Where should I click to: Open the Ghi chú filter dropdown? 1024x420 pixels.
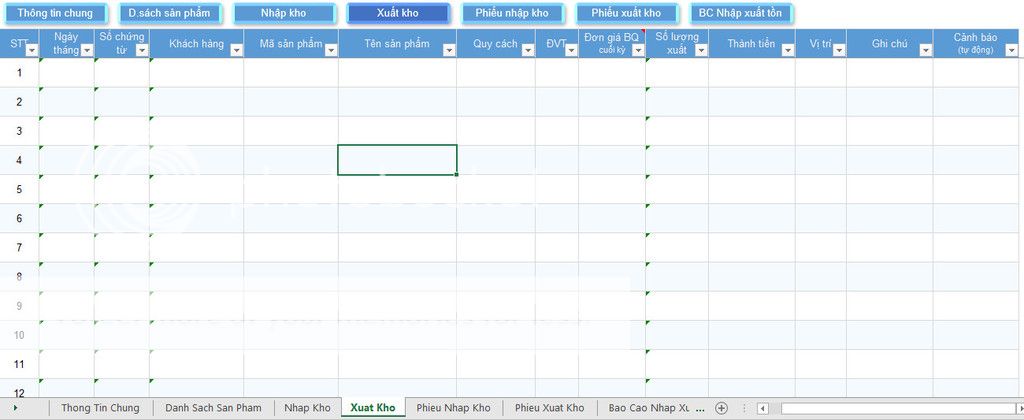tap(924, 50)
